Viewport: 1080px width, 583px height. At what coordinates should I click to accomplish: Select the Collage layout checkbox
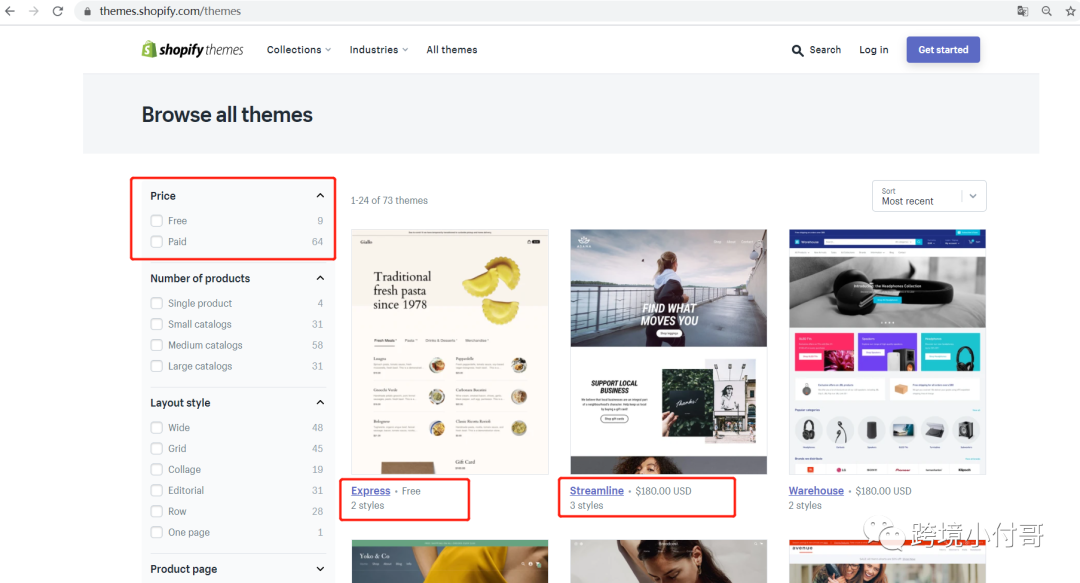[x=156, y=469]
